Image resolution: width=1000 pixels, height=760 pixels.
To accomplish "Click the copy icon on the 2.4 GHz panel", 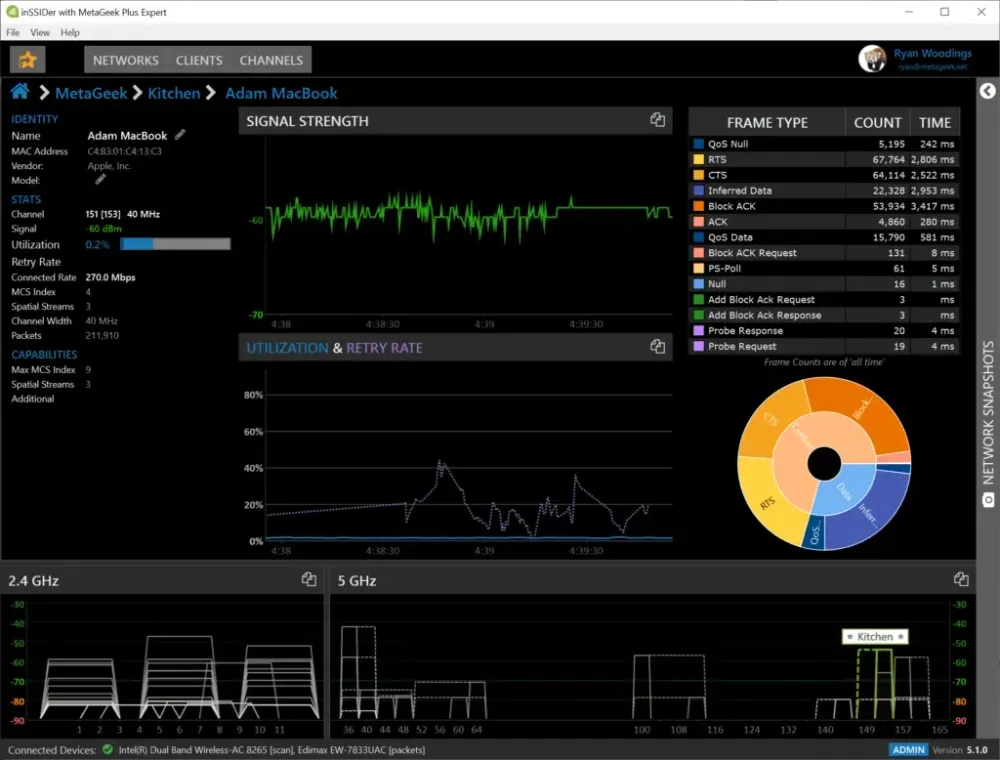I will pyautogui.click(x=307, y=579).
